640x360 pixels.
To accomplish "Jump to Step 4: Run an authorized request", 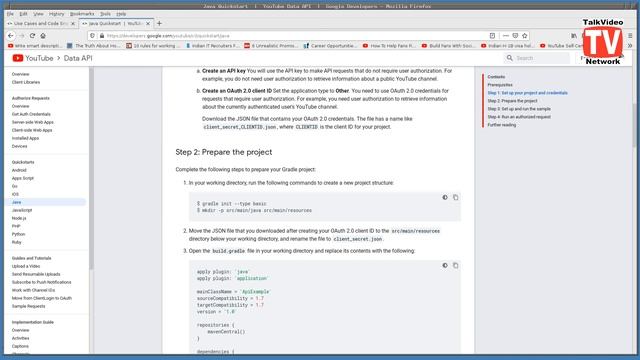I will click(519, 117).
